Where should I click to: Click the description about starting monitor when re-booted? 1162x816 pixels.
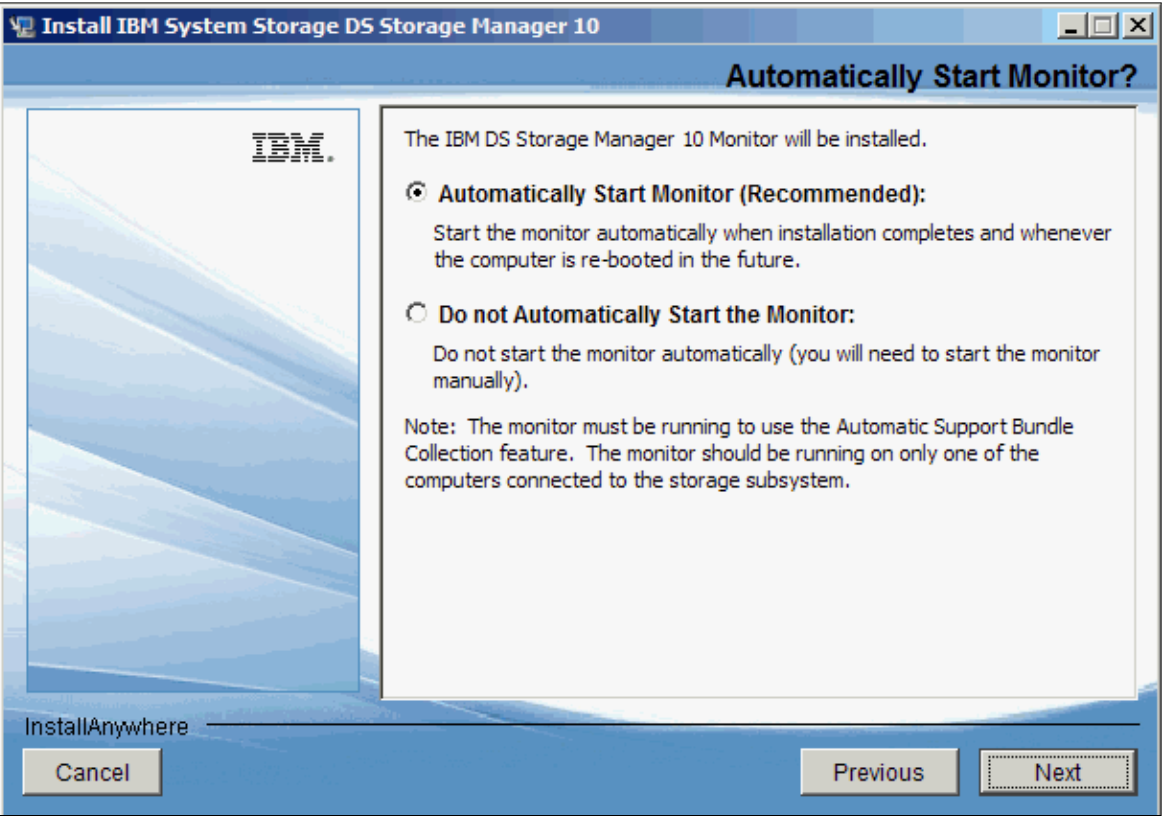(x=771, y=246)
